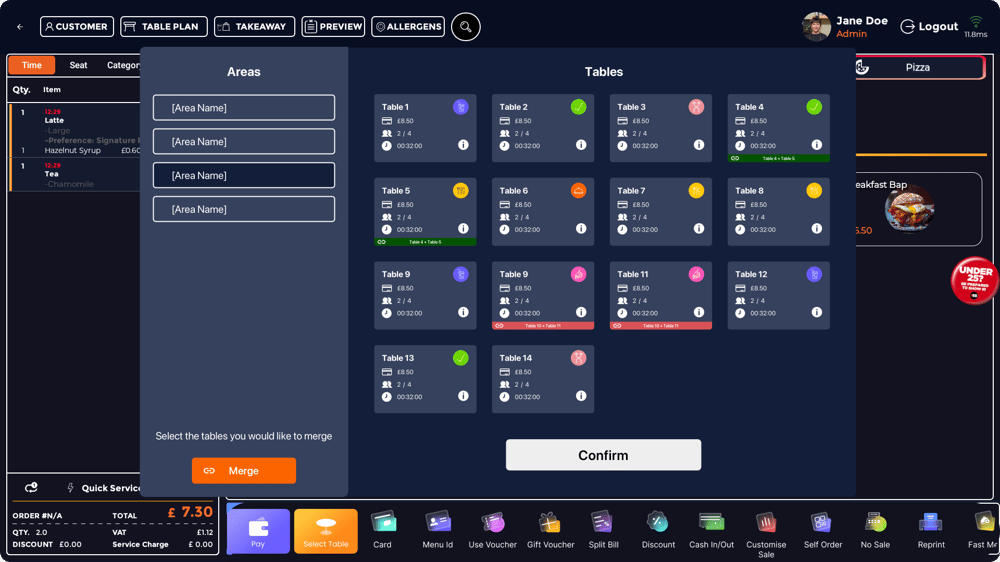Click the orange Merge button

coord(244,471)
